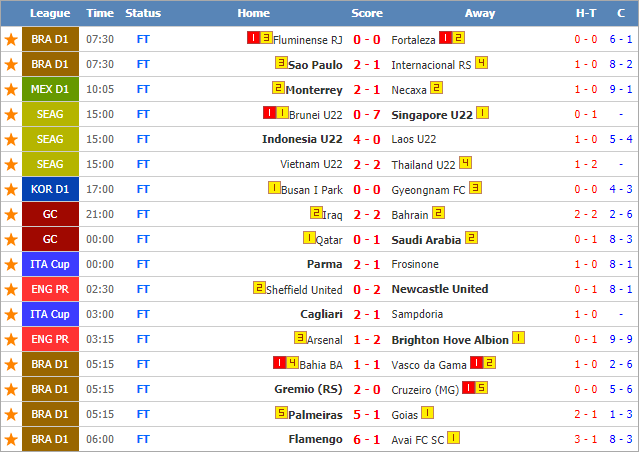Sort by the League column header

point(50,13)
